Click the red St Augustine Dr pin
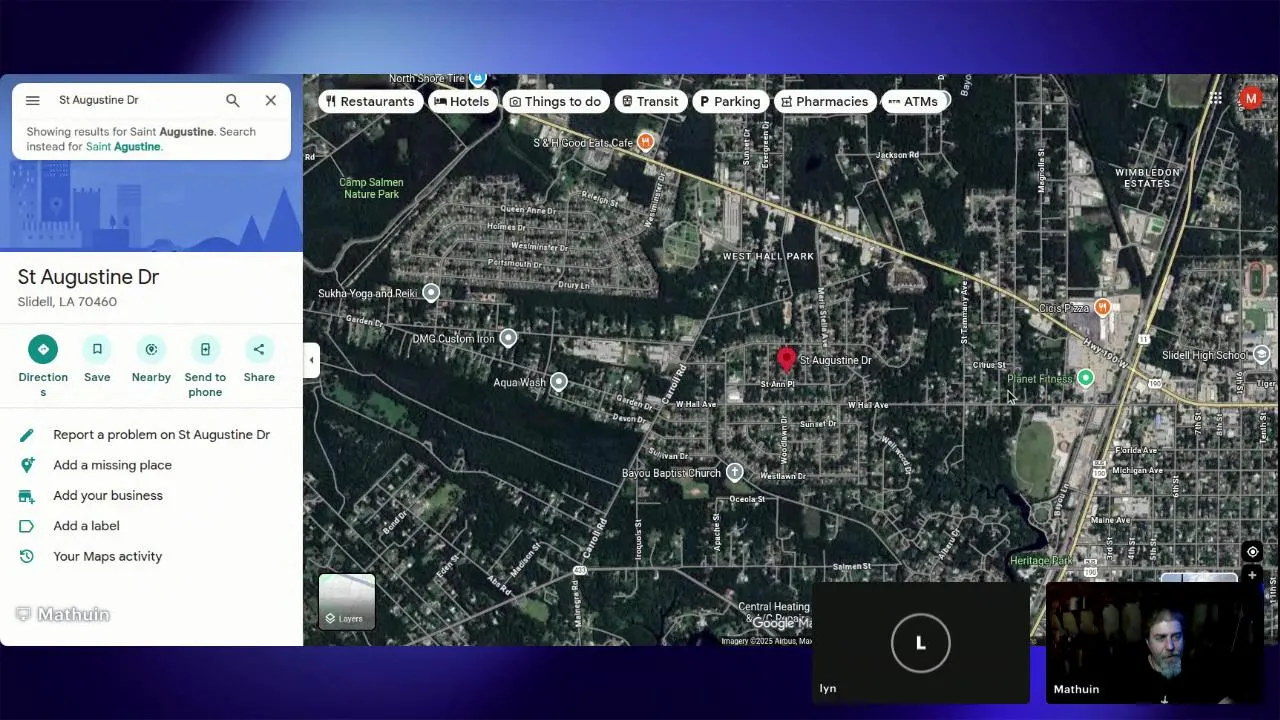1280x720 pixels. coord(786,360)
